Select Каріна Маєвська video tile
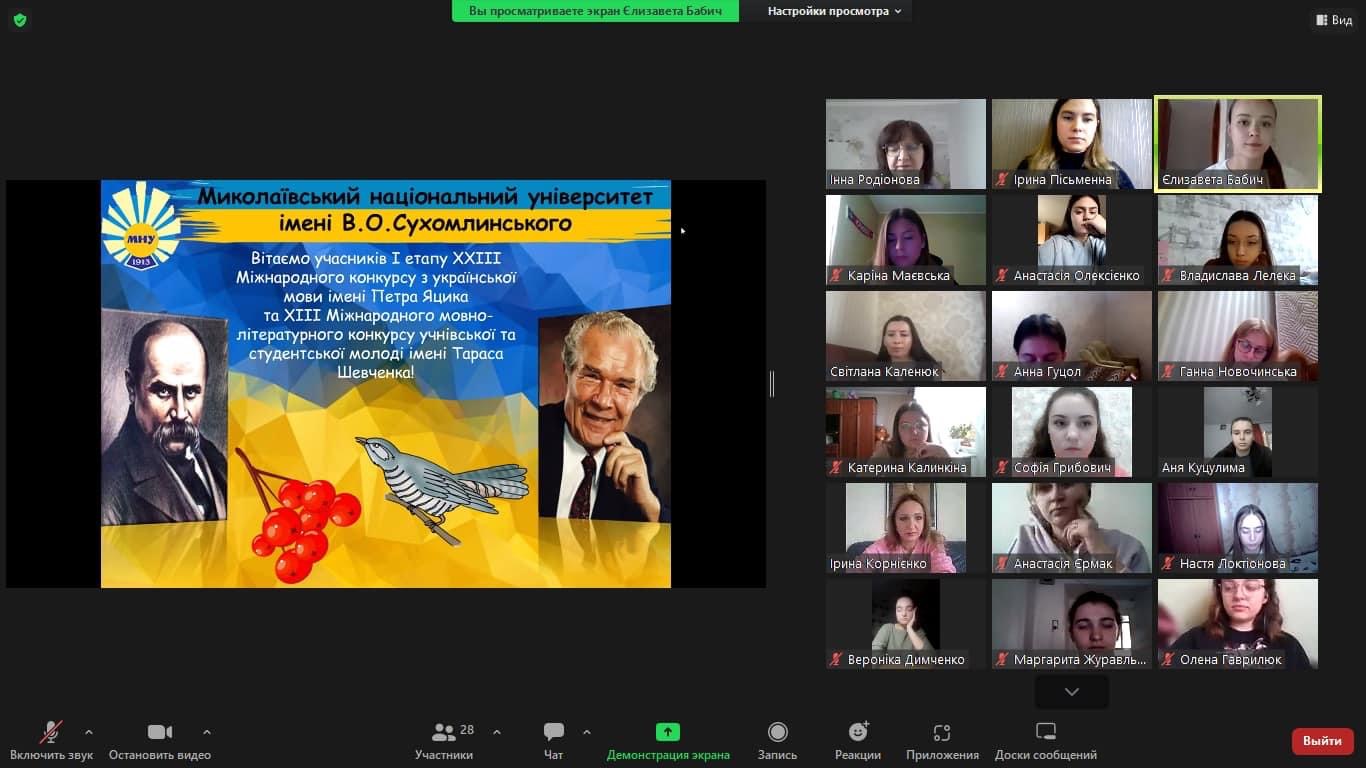The width and height of the screenshot is (1366, 768). click(x=906, y=240)
